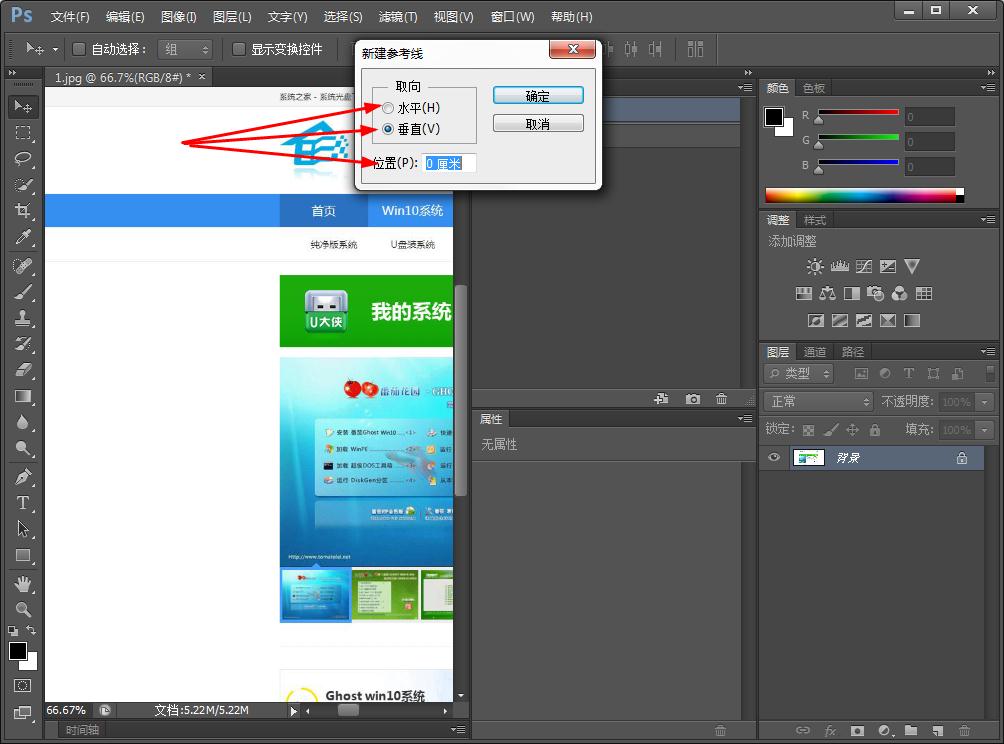Select the 垂直(V) orientation radio button
Viewport: 1004px width, 744px height.
(x=387, y=128)
